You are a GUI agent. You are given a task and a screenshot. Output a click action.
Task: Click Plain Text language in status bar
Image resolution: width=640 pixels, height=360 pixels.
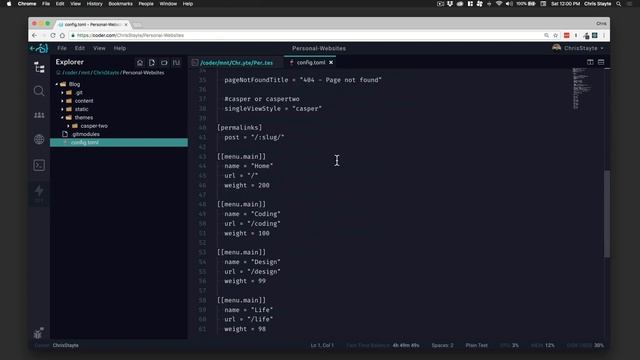476,345
